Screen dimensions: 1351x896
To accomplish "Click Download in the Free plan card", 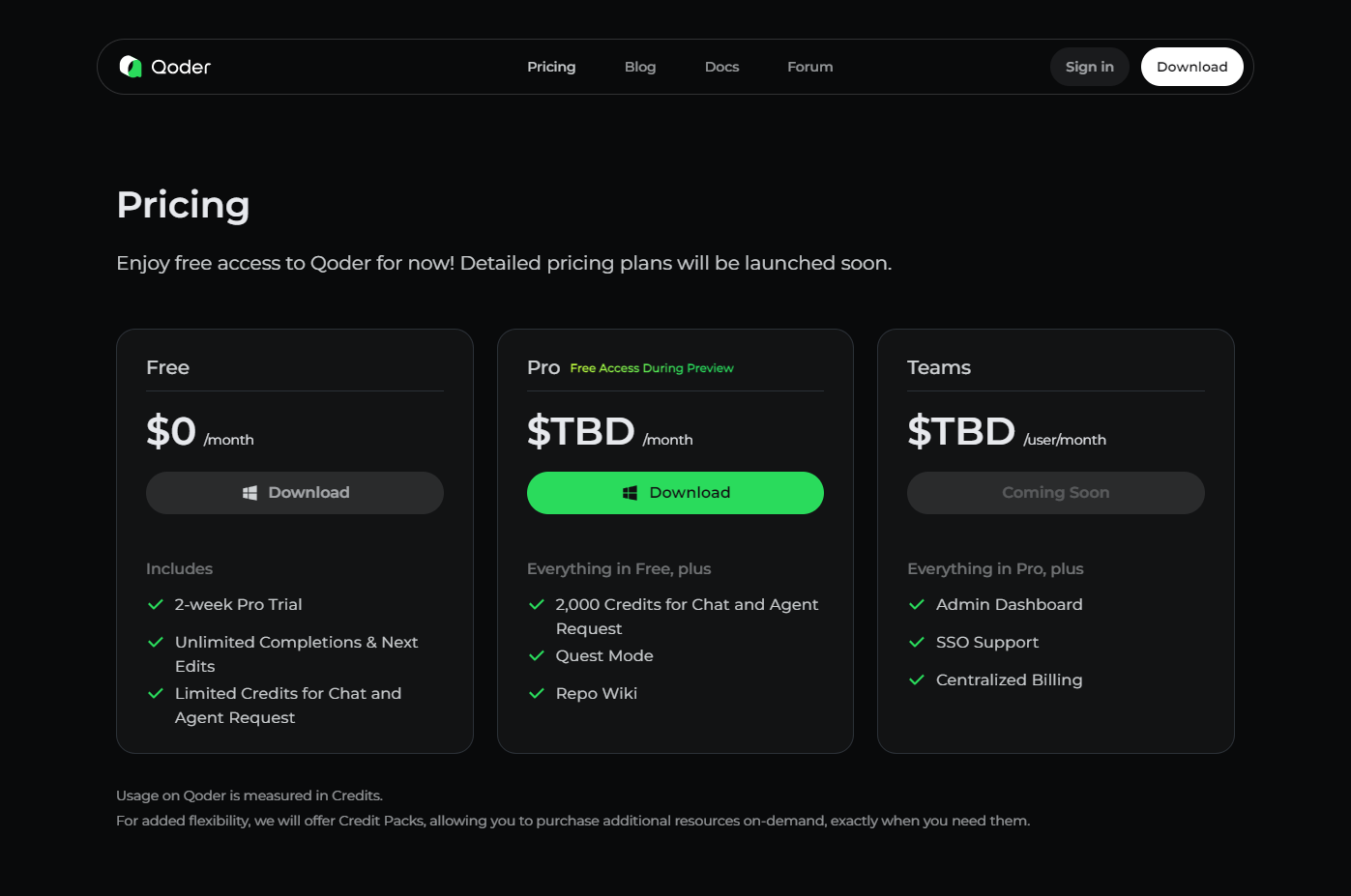I will tap(295, 493).
